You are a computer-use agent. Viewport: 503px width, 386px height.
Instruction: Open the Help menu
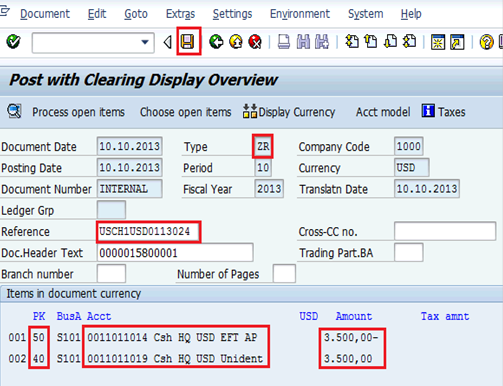pyautogui.click(x=411, y=14)
